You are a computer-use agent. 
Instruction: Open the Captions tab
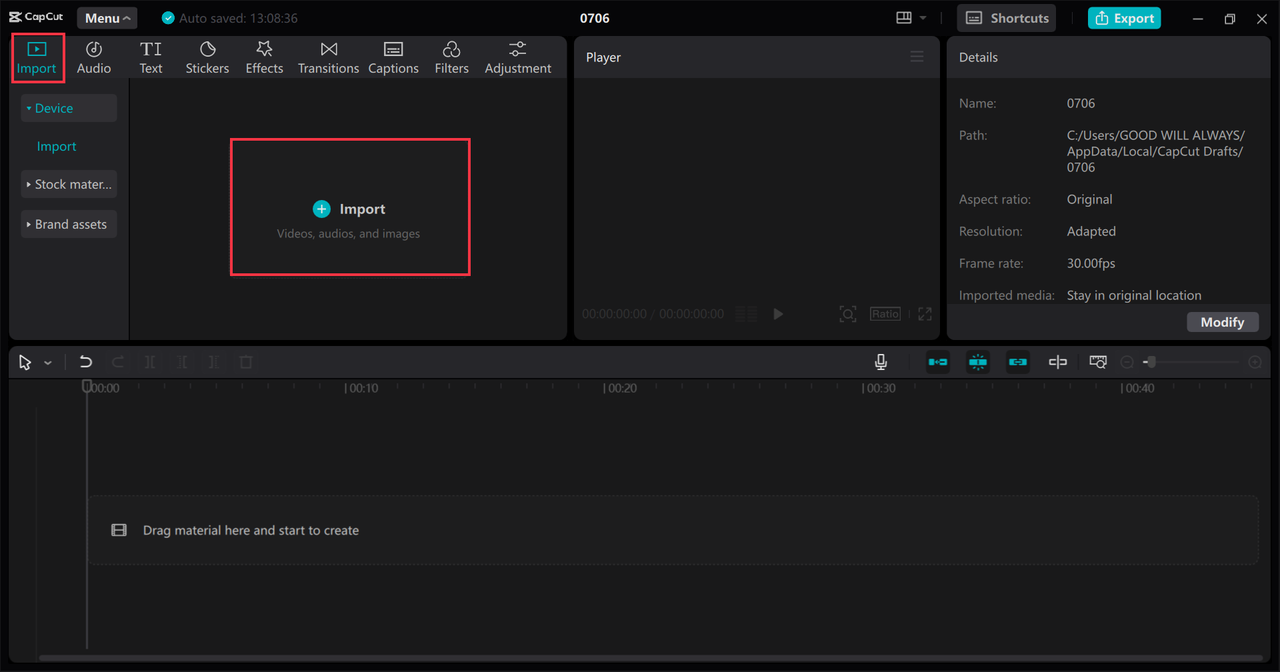(393, 58)
